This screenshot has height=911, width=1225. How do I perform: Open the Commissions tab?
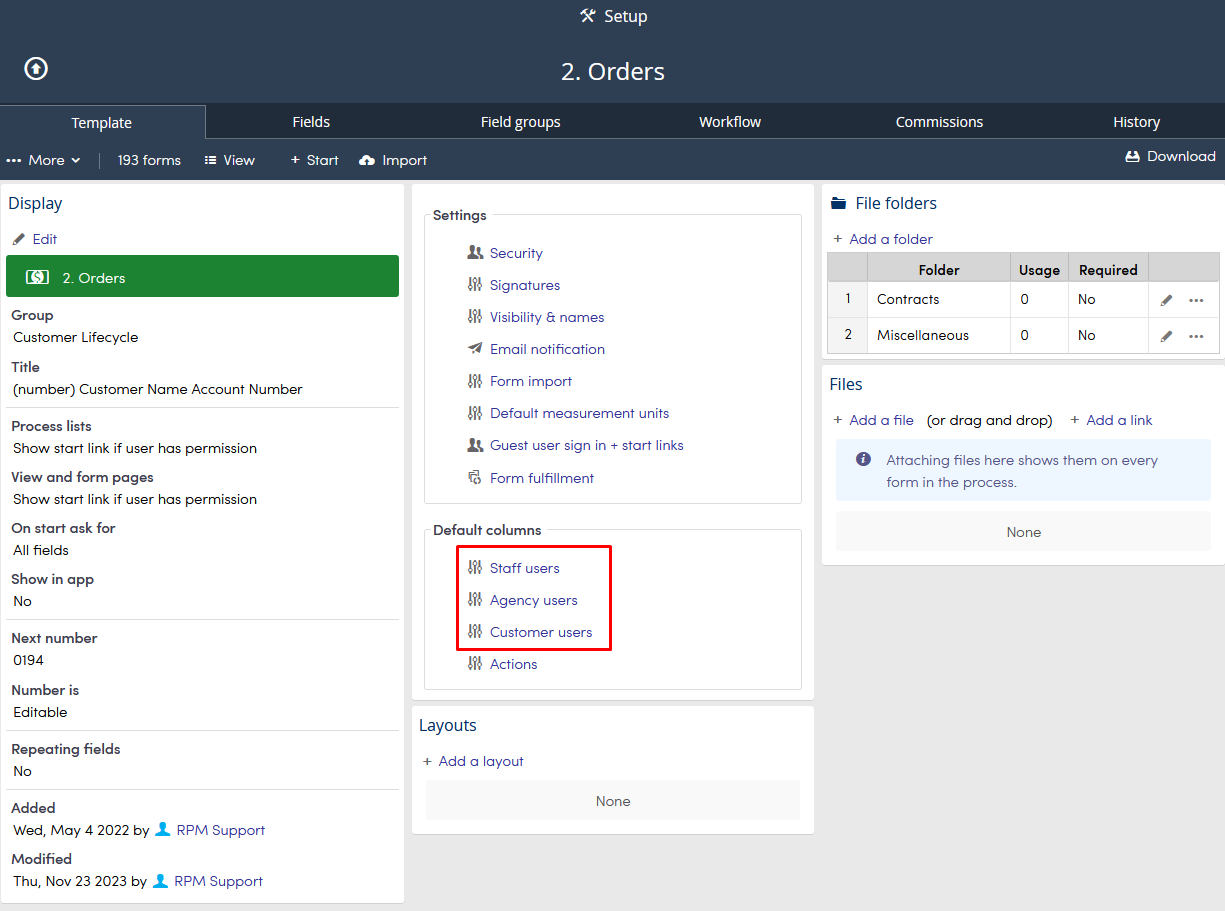[939, 122]
